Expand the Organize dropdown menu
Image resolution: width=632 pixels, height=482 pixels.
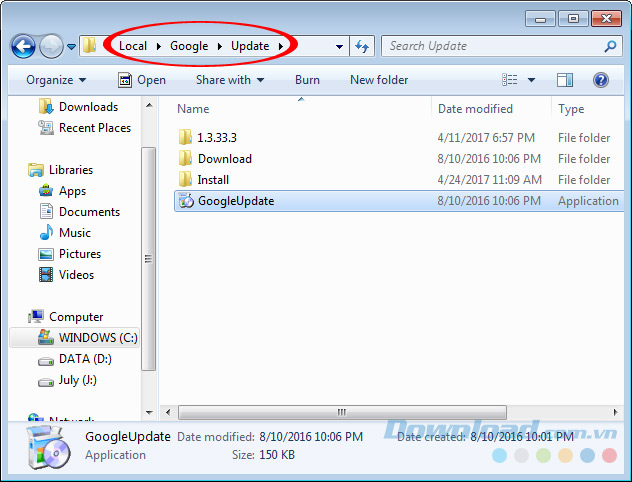click(56, 80)
